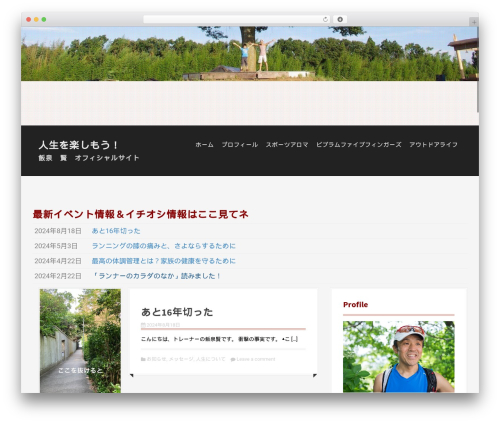Open the スポーツアロマ menu item

pyautogui.click(x=287, y=145)
